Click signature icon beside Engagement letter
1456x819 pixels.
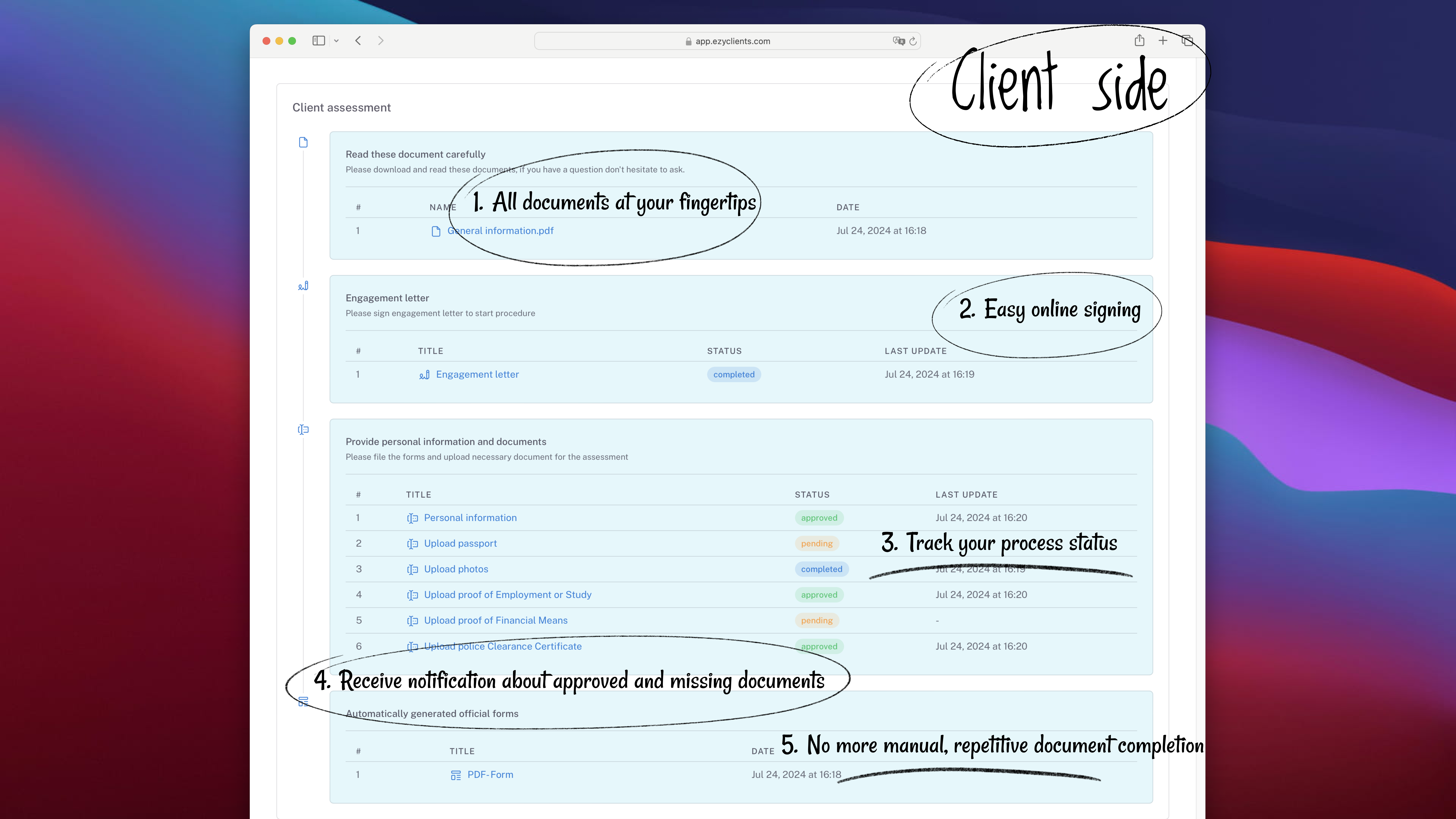click(424, 375)
